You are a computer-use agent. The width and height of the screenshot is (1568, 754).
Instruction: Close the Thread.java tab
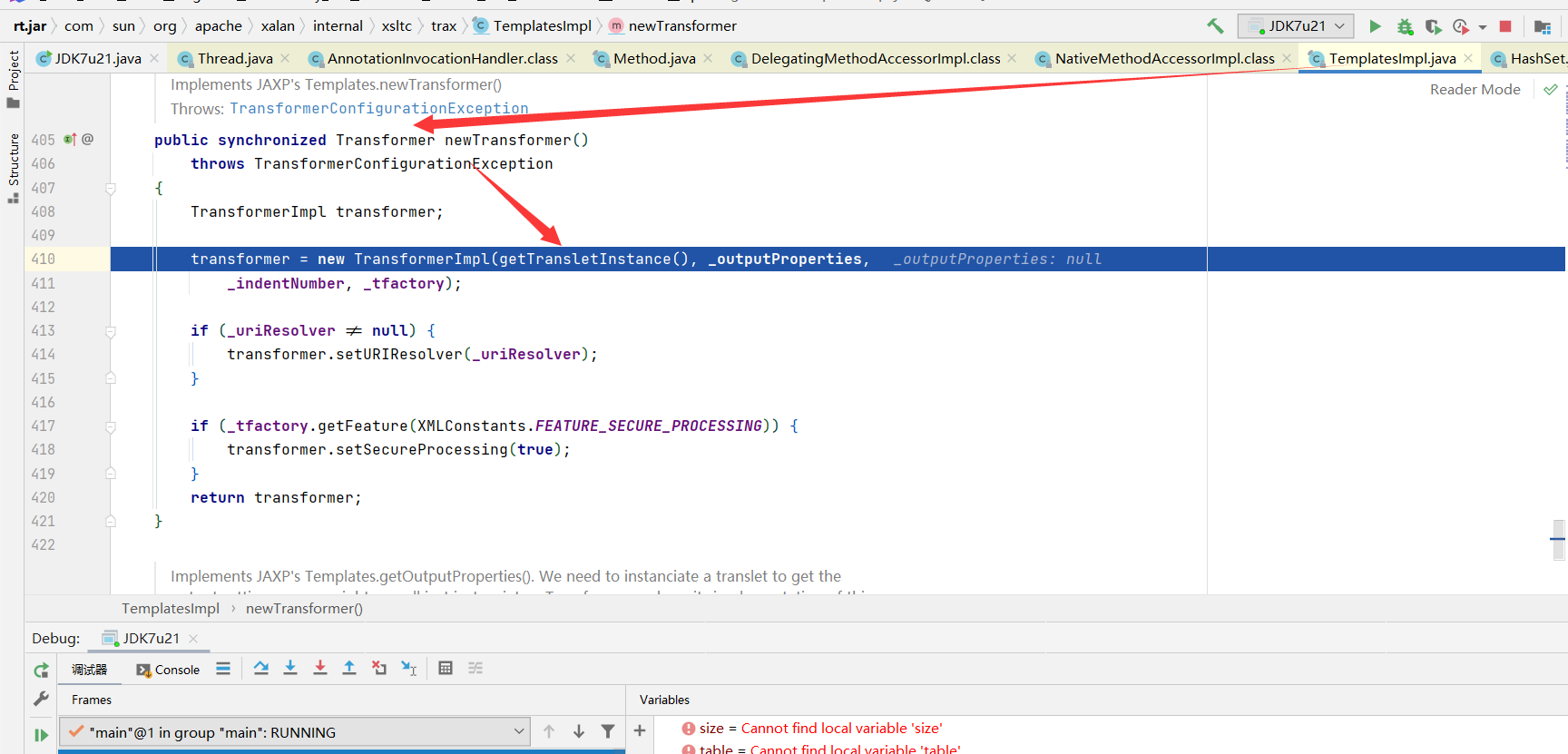coord(285,58)
